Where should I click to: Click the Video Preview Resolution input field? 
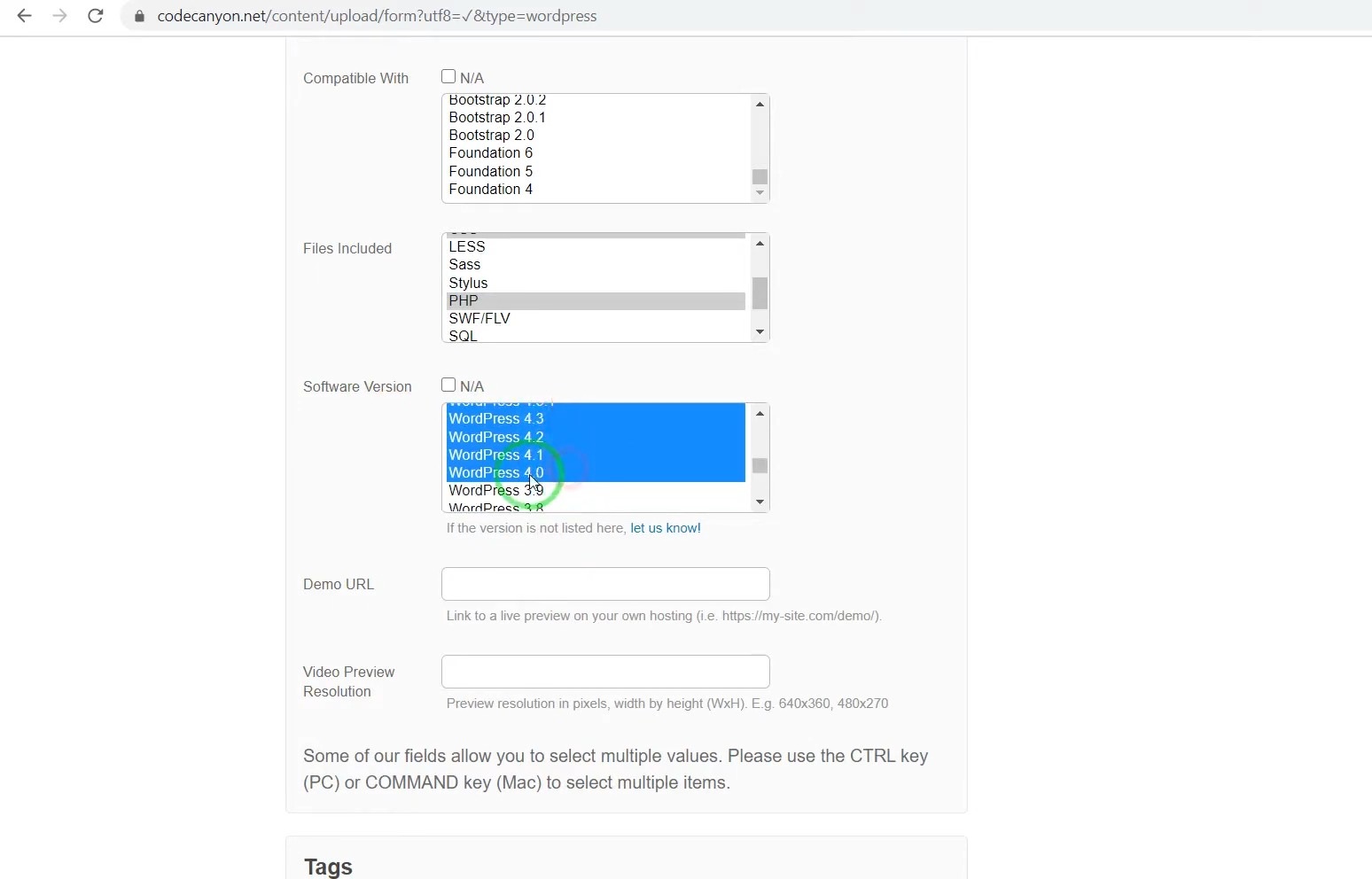click(x=604, y=671)
